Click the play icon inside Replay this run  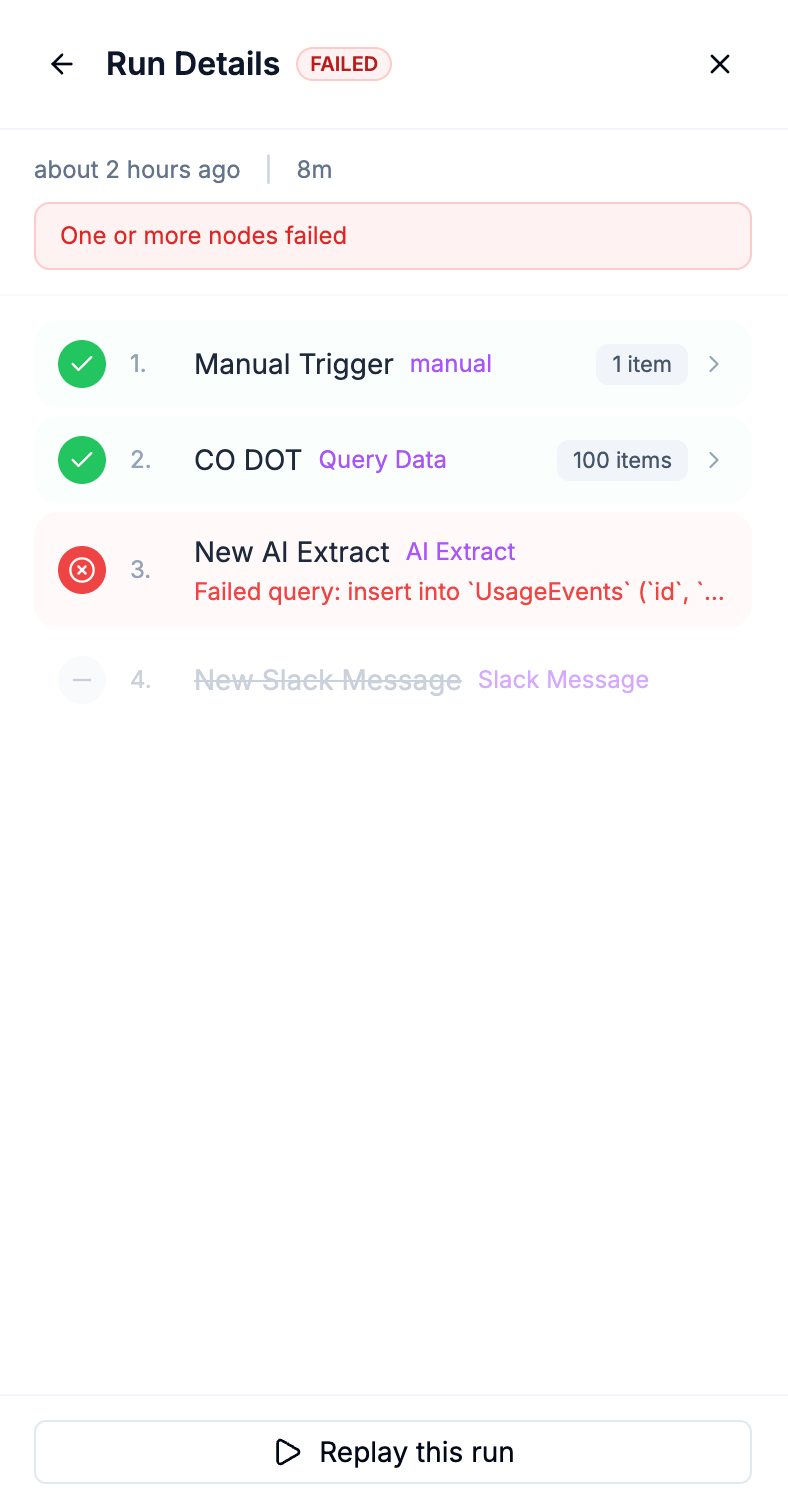[x=287, y=1451]
